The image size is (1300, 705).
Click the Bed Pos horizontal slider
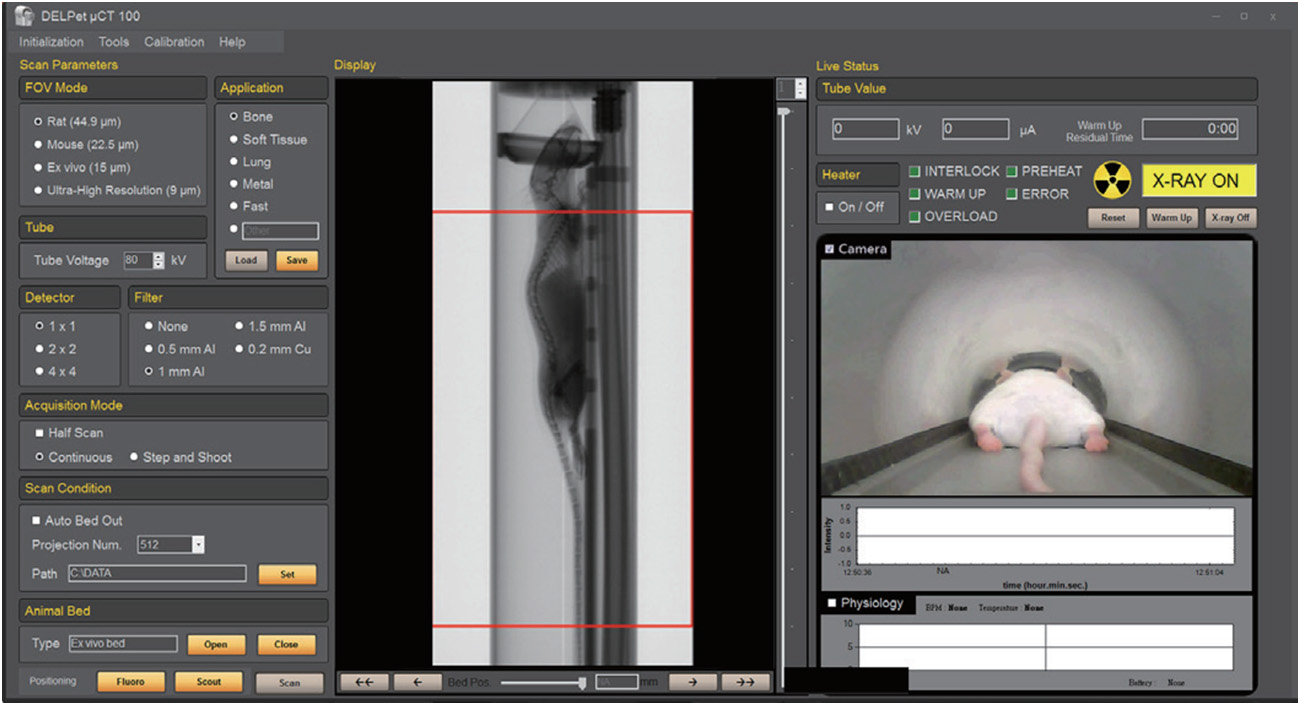tap(542, 682)
